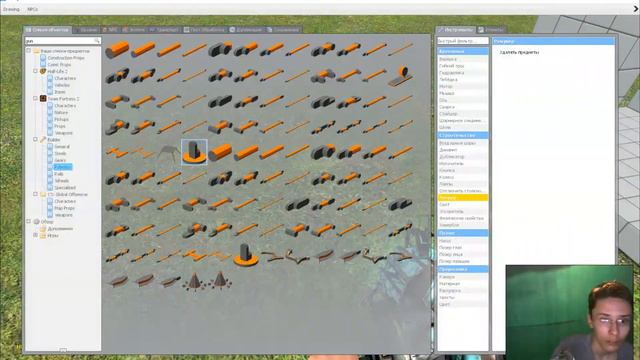Screen dimensions: 640x360
Task: Click the rightmost spike cone thumbnail in the last row
Action: tap(220, 280)
